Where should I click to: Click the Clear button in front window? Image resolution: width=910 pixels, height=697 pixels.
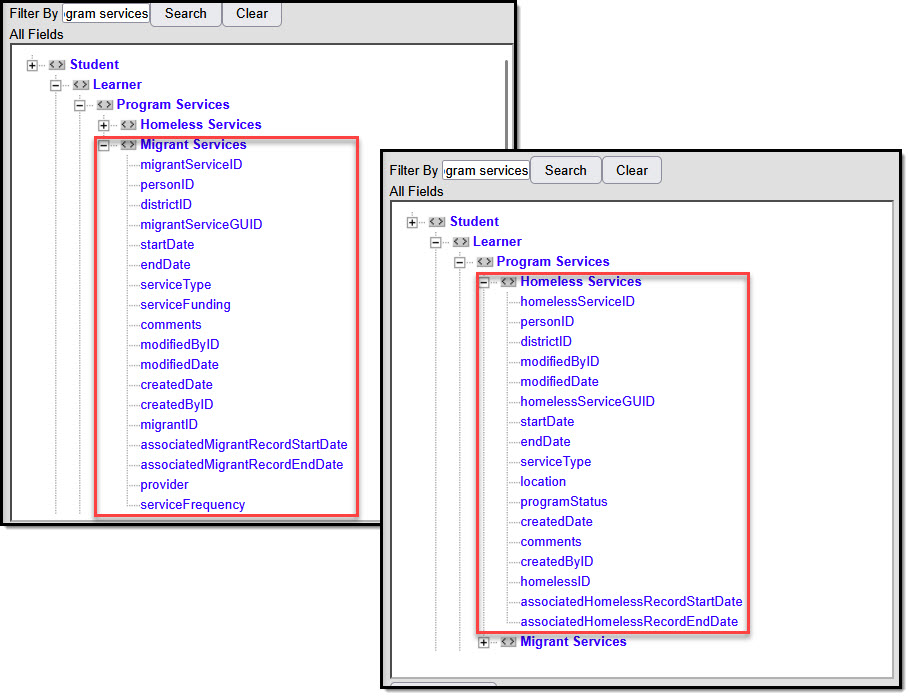point(631,170)
